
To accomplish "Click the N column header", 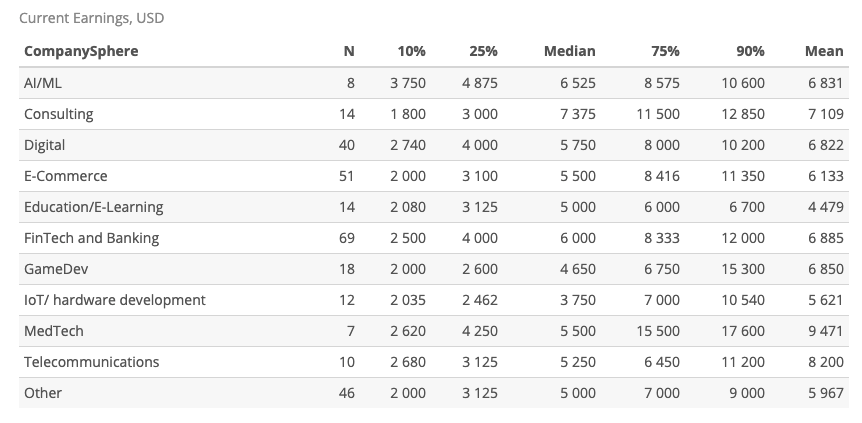I will [x=349, y=51].
